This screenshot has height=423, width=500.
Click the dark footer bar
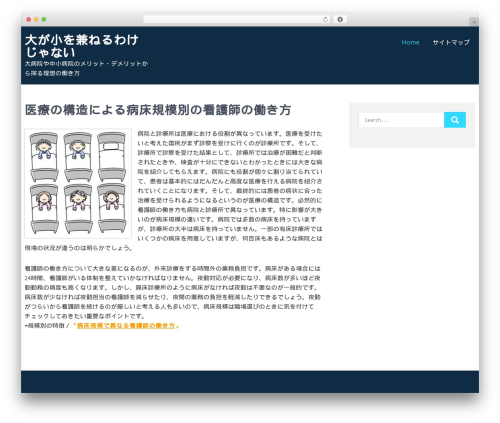click(250, 382)
